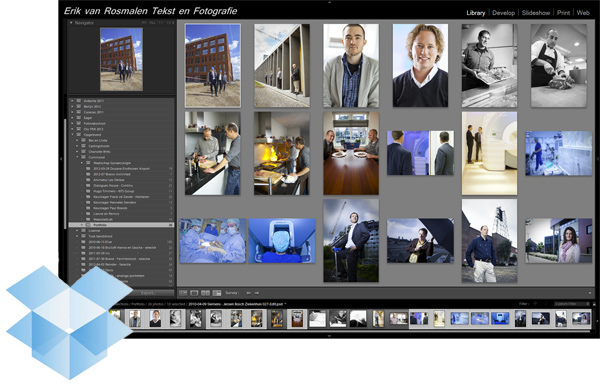The image size is (600, 391).
Task: Expand the Berlijn 2012 collection set
Action: (72, 107)
